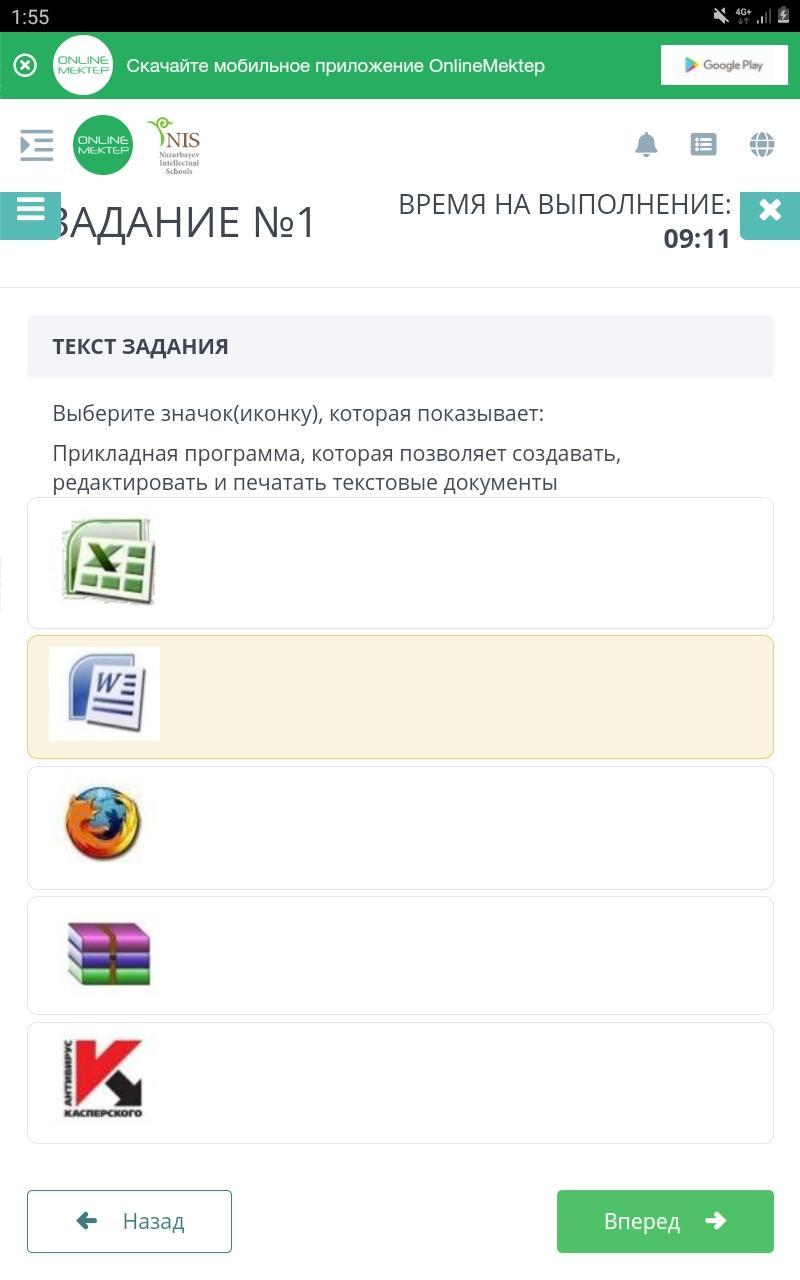
Task: Tap the OnlineMektep logo in green banner
Action: click(83, 66)
